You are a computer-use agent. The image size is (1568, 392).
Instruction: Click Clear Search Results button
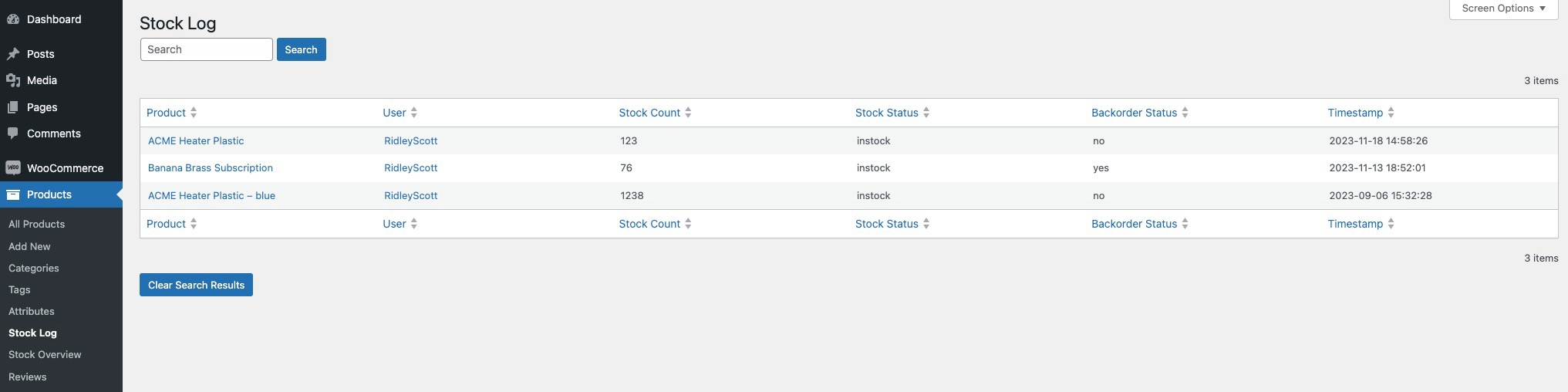pyautogui.click(x=196, y=285)
